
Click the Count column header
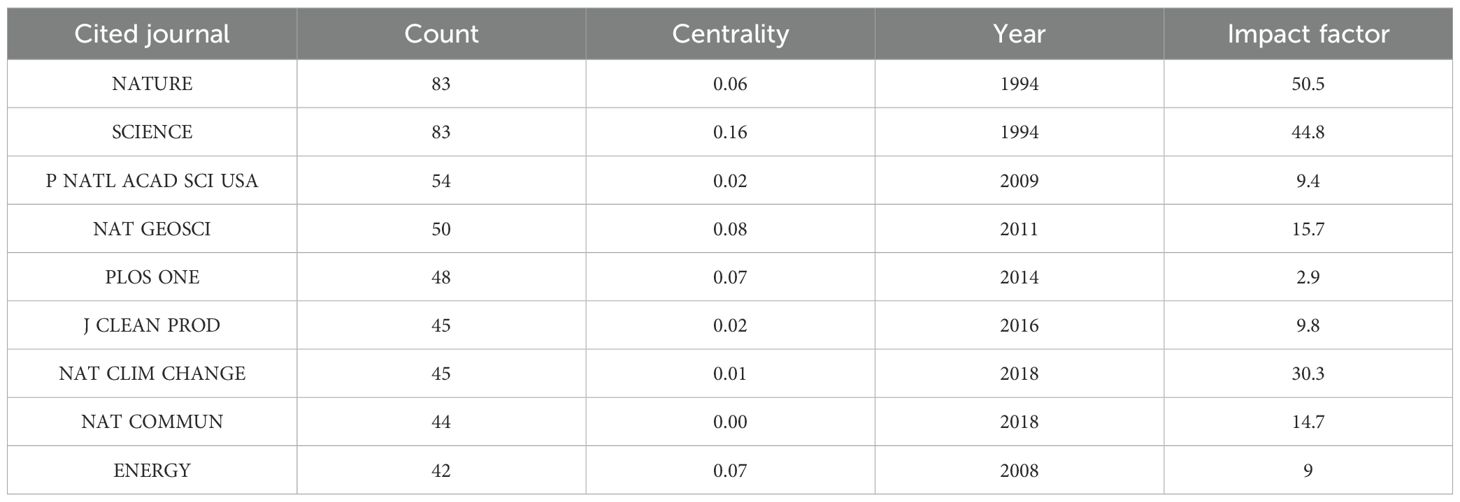point(441,34)
